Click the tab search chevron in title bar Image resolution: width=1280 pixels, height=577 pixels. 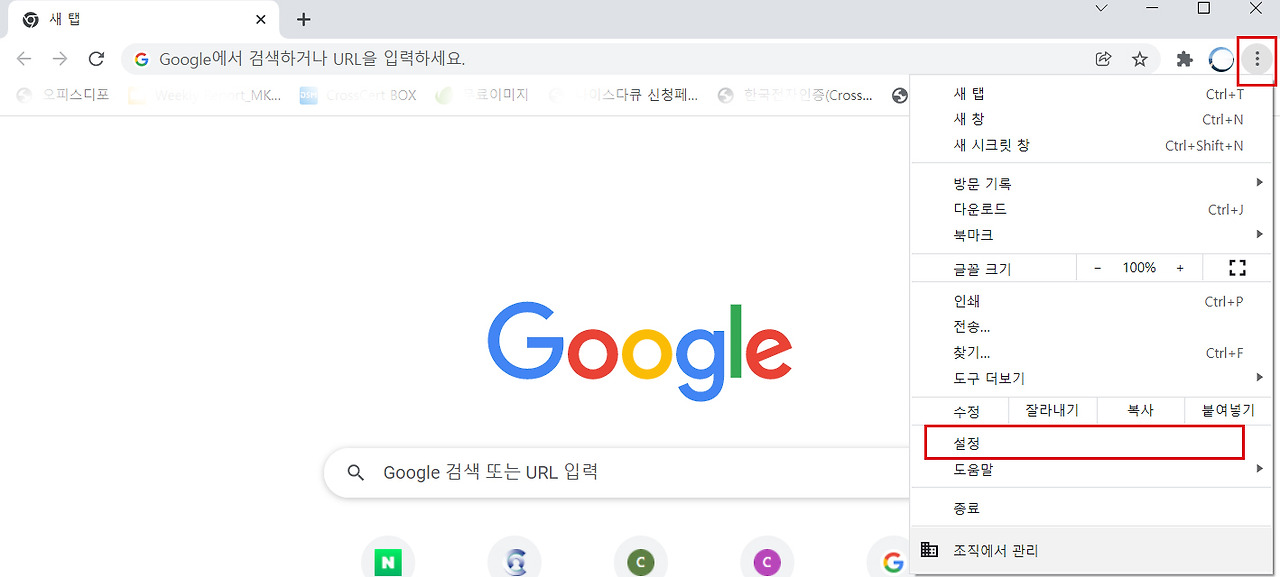(x=1101, y=8)
